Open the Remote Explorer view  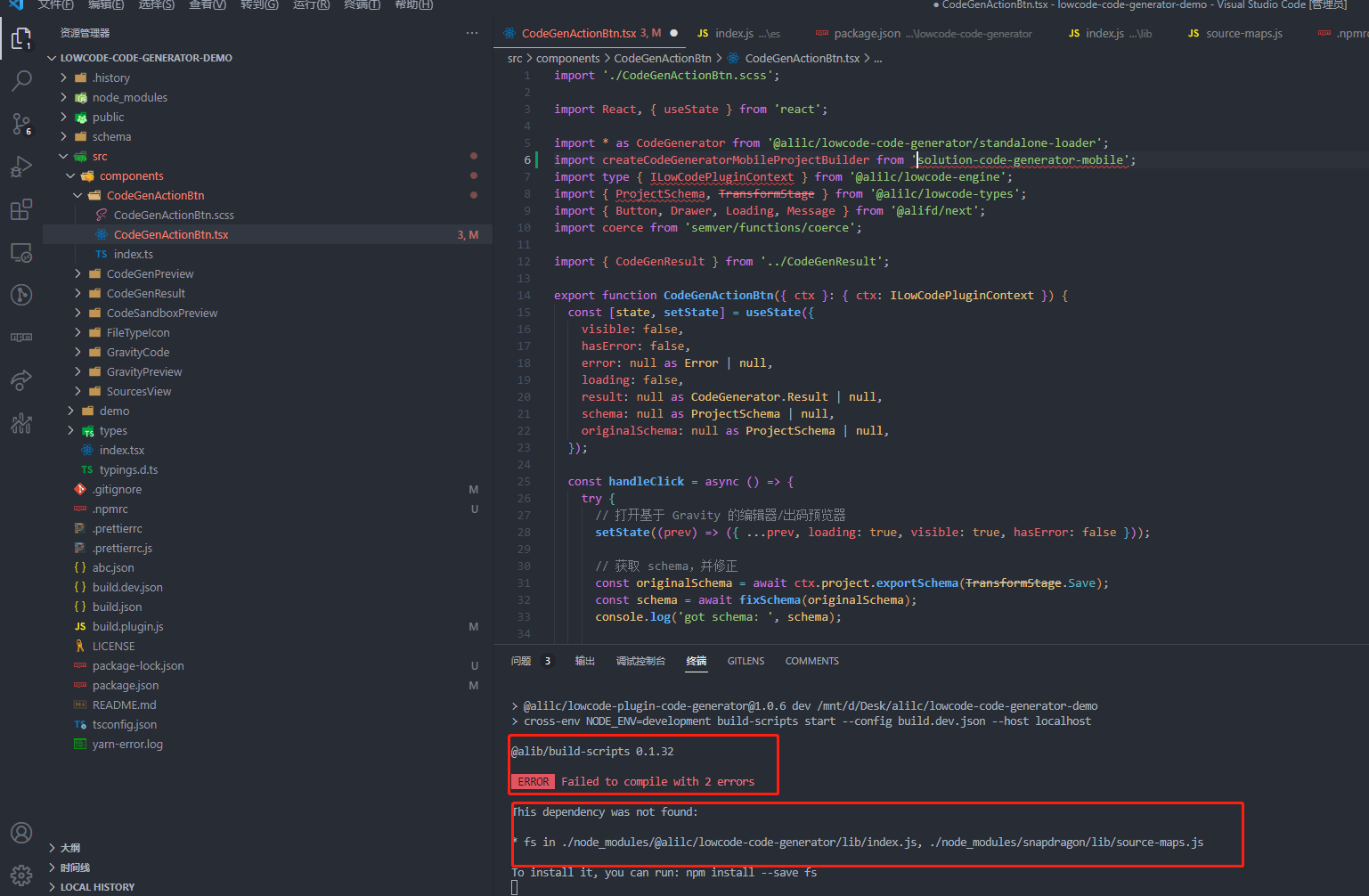(x=21, y=252)
